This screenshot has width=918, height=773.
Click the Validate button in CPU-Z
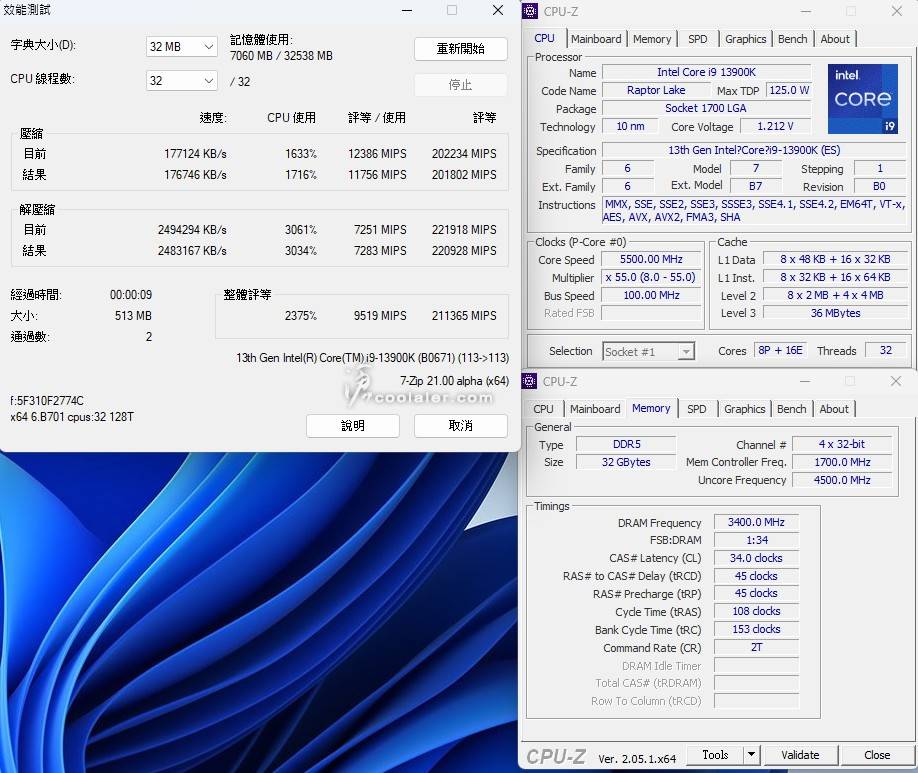tap(800, 755)
